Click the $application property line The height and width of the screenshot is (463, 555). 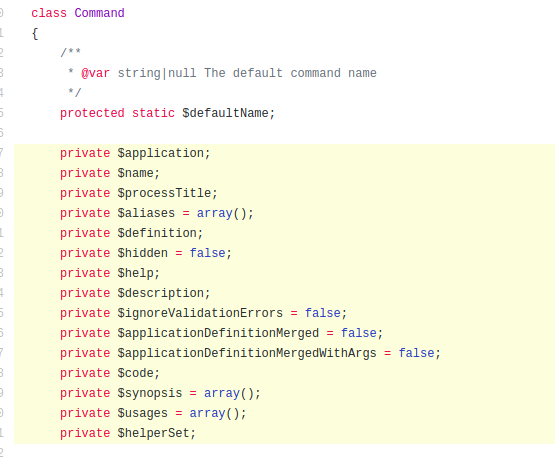[135, 153]
